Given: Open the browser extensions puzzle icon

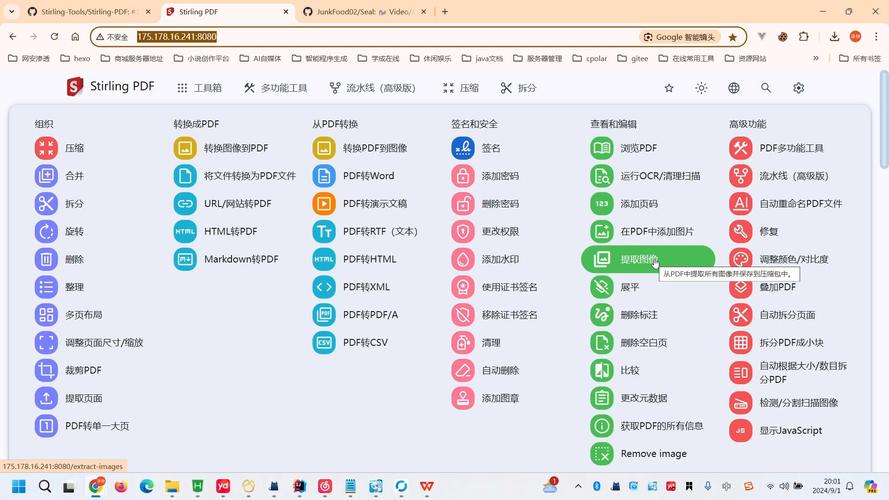Looking at the screenshot, I should coord(803,37).
